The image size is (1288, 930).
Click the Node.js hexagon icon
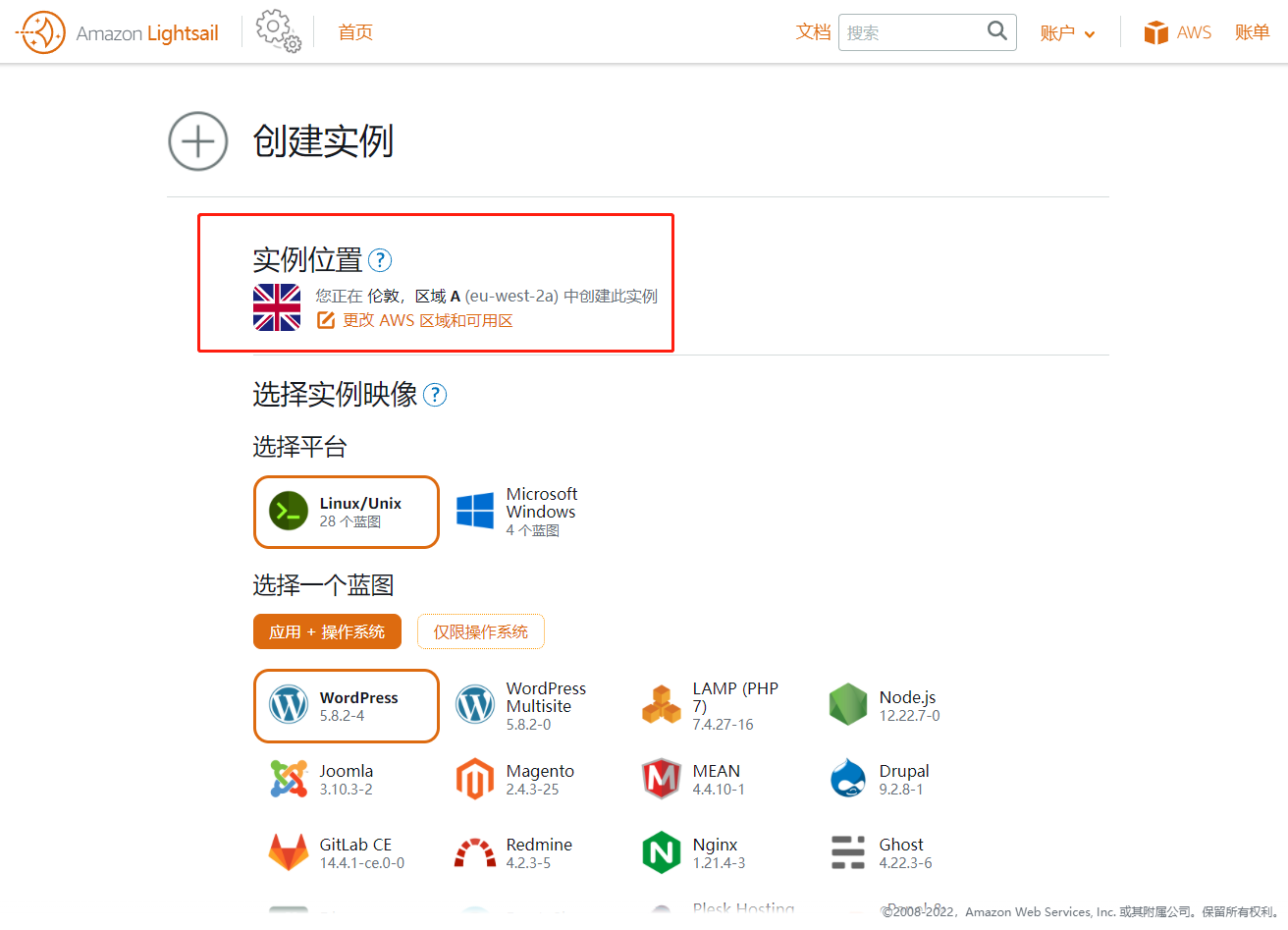coord(848,705)
